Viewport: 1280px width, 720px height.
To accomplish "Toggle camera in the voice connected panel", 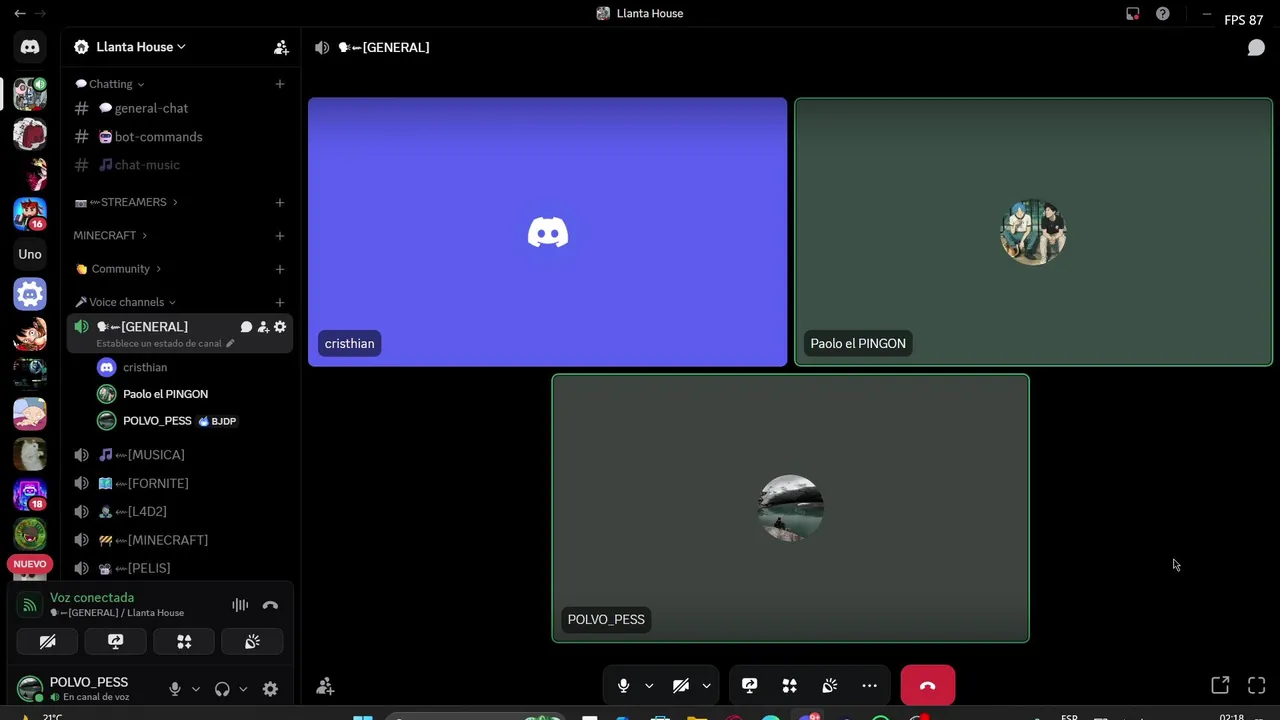I will coord(47,642).
